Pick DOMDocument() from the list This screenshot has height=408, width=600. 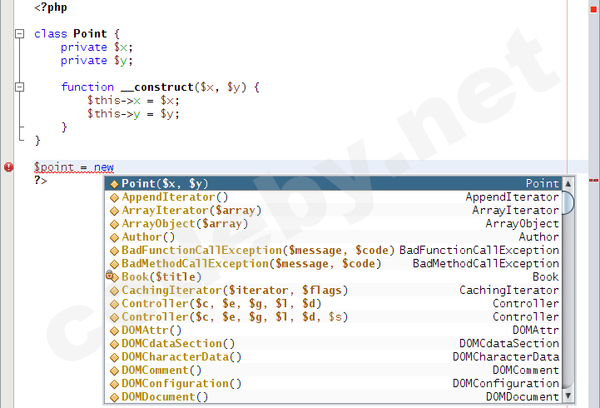tap(333, 397)
